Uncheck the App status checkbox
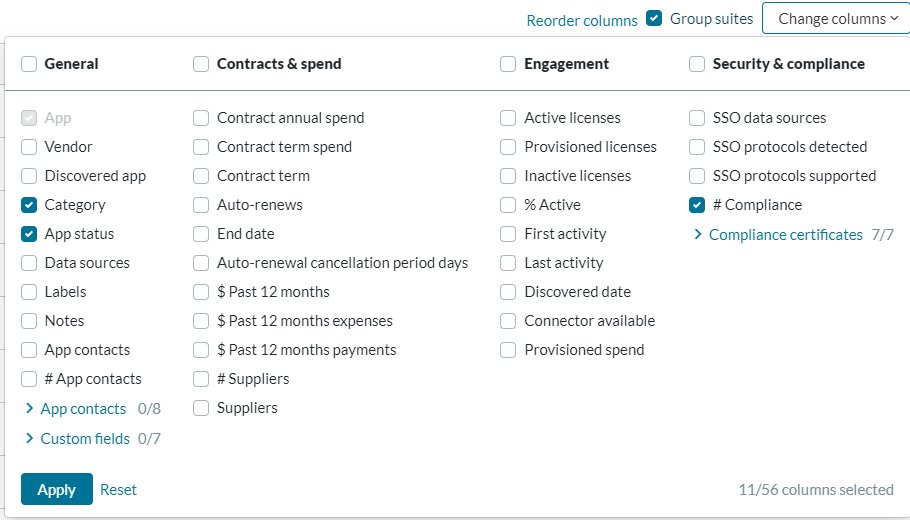The width and height of the screenshot is (910, 520). [29, 234]
